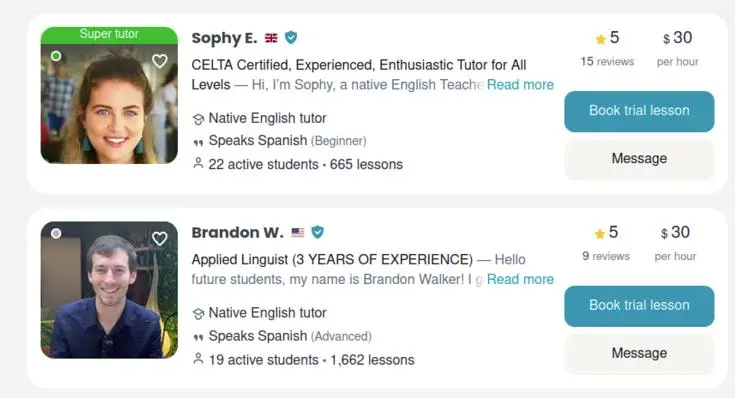Click the US flag next to Brandon W.

(x=298, y=233)
